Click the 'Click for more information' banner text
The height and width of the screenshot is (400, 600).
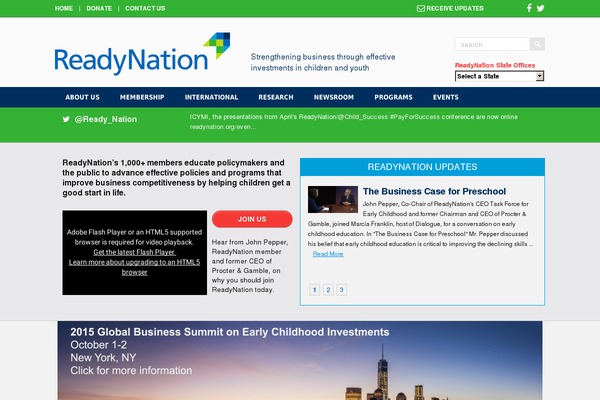(131, 371)
